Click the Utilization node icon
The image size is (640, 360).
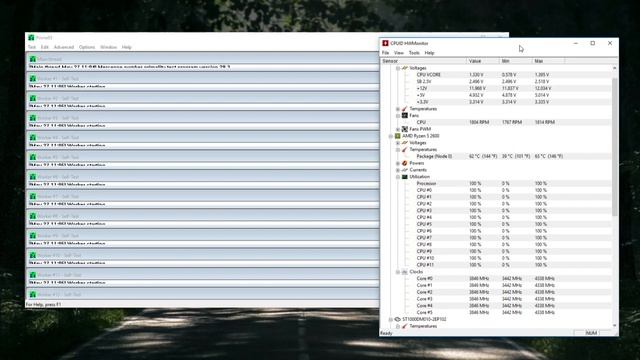coord(404,177)
